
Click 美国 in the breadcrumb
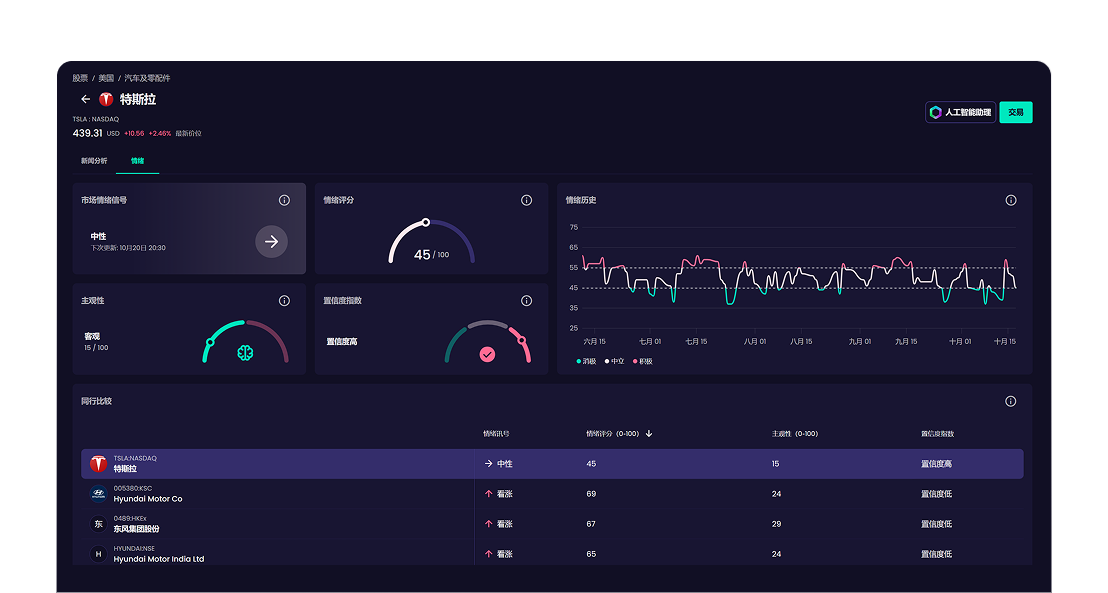pos(106,78)
